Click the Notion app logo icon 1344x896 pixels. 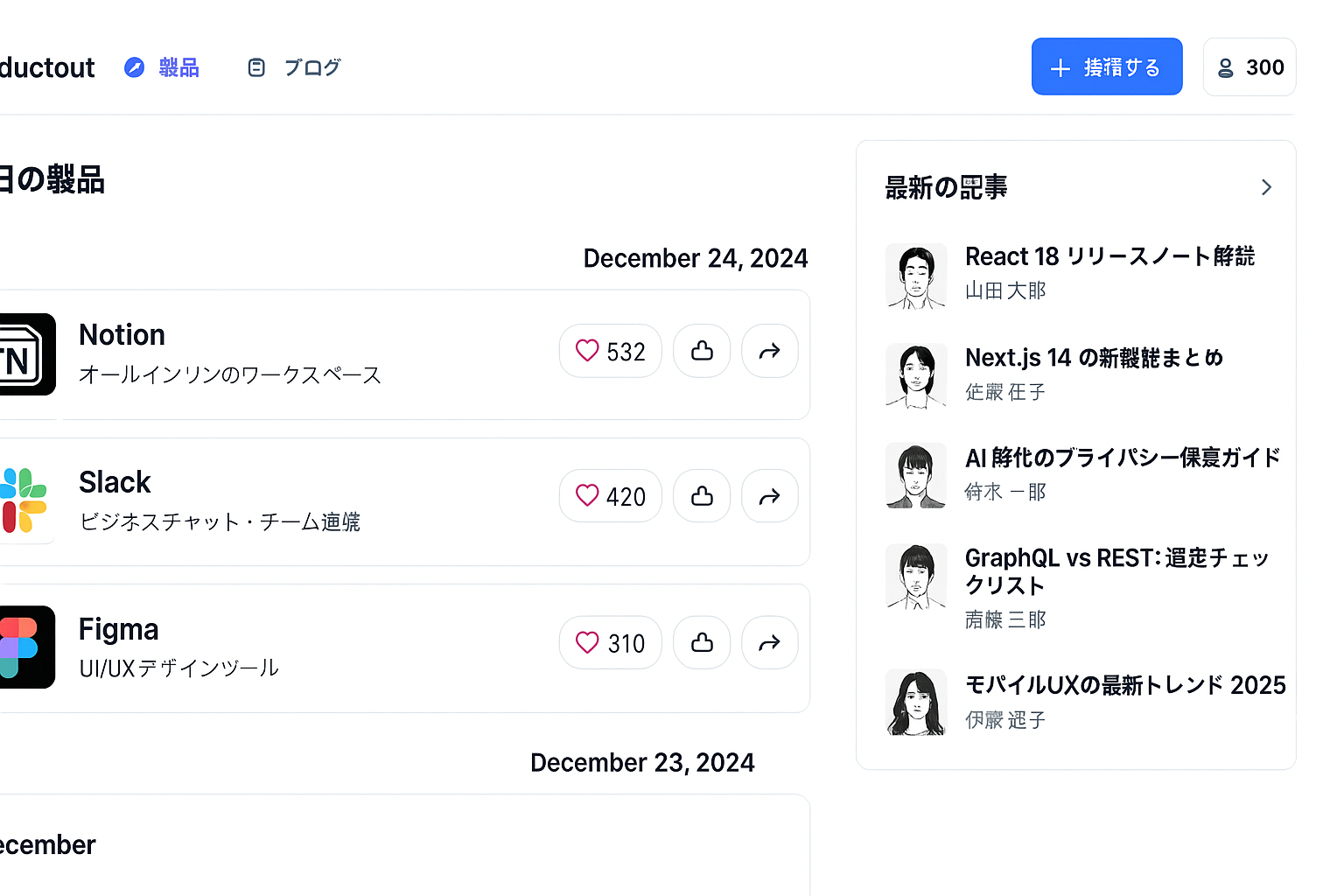(x=26, y=354)
